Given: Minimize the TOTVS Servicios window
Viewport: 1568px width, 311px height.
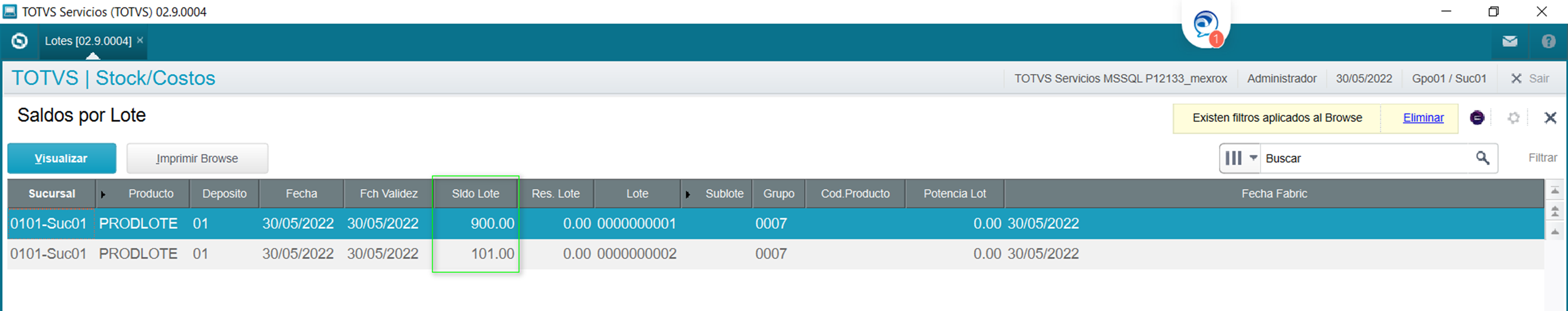Looking at the screenshot, I should click(x=1446, y=11).
